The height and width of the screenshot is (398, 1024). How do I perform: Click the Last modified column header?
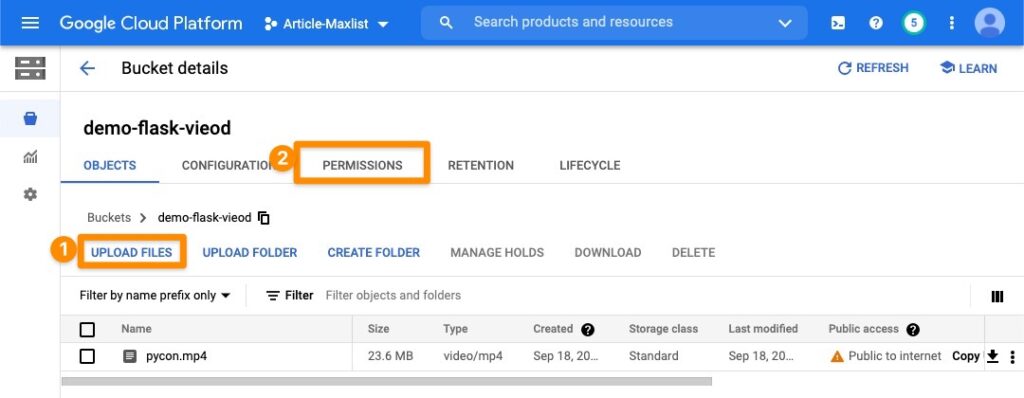point(763,329)
